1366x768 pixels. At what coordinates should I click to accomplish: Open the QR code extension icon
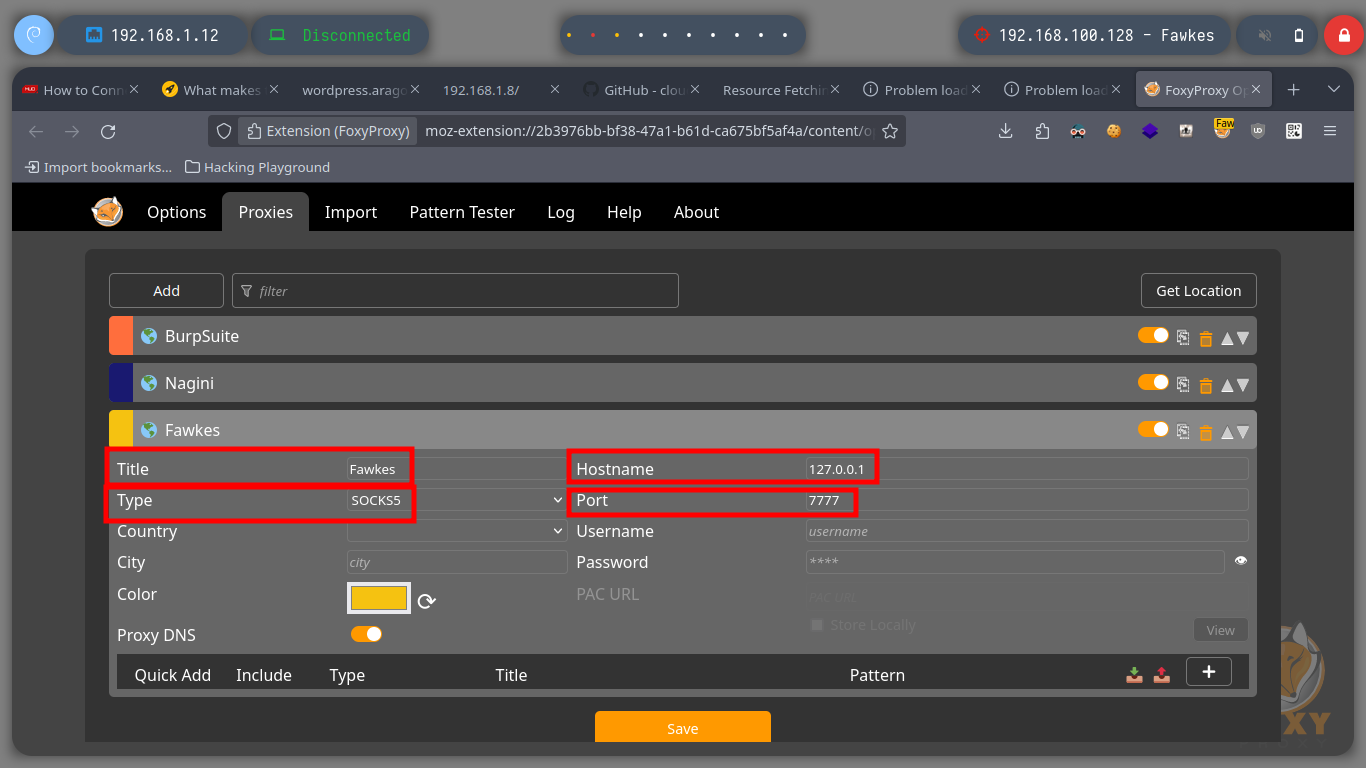(x=1294, y=131)
